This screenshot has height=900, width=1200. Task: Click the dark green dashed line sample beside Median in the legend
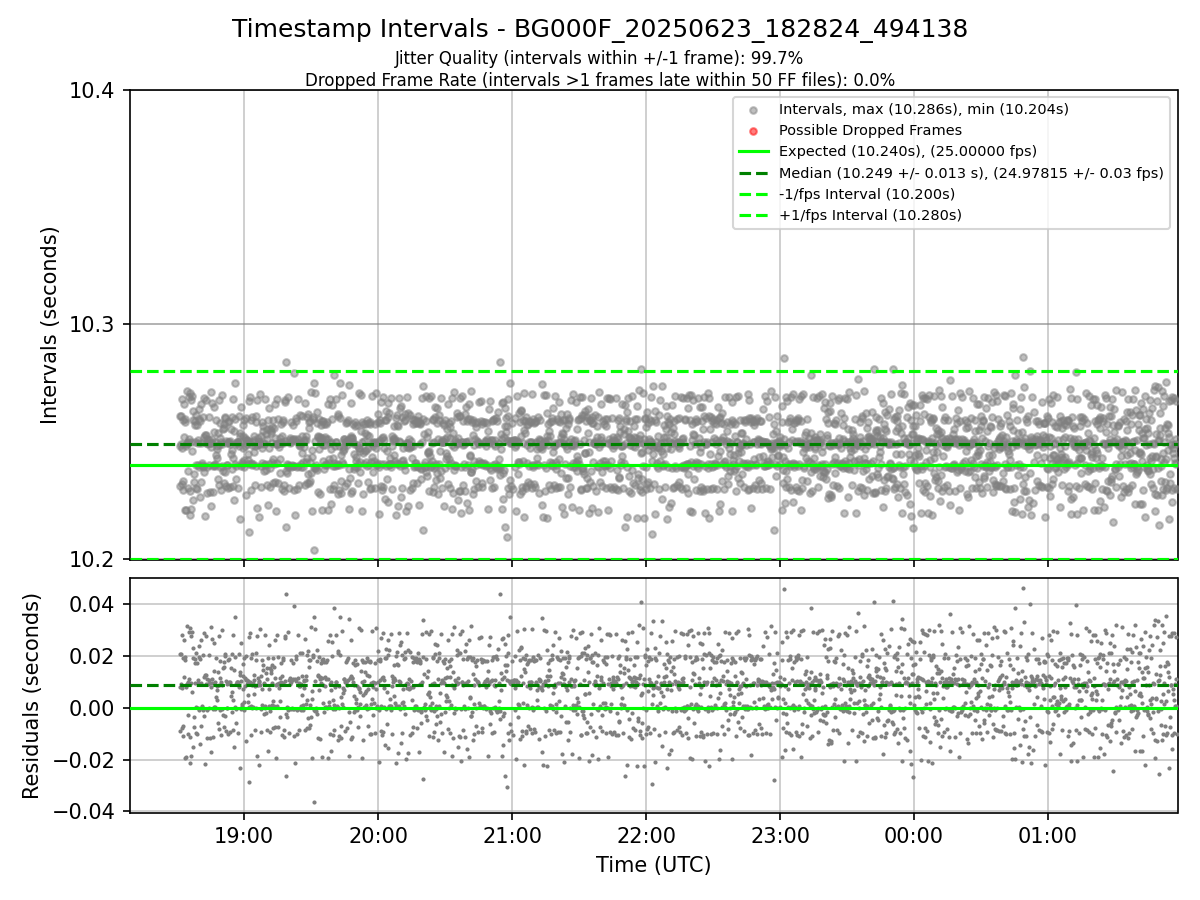click(x=754, y=173)
